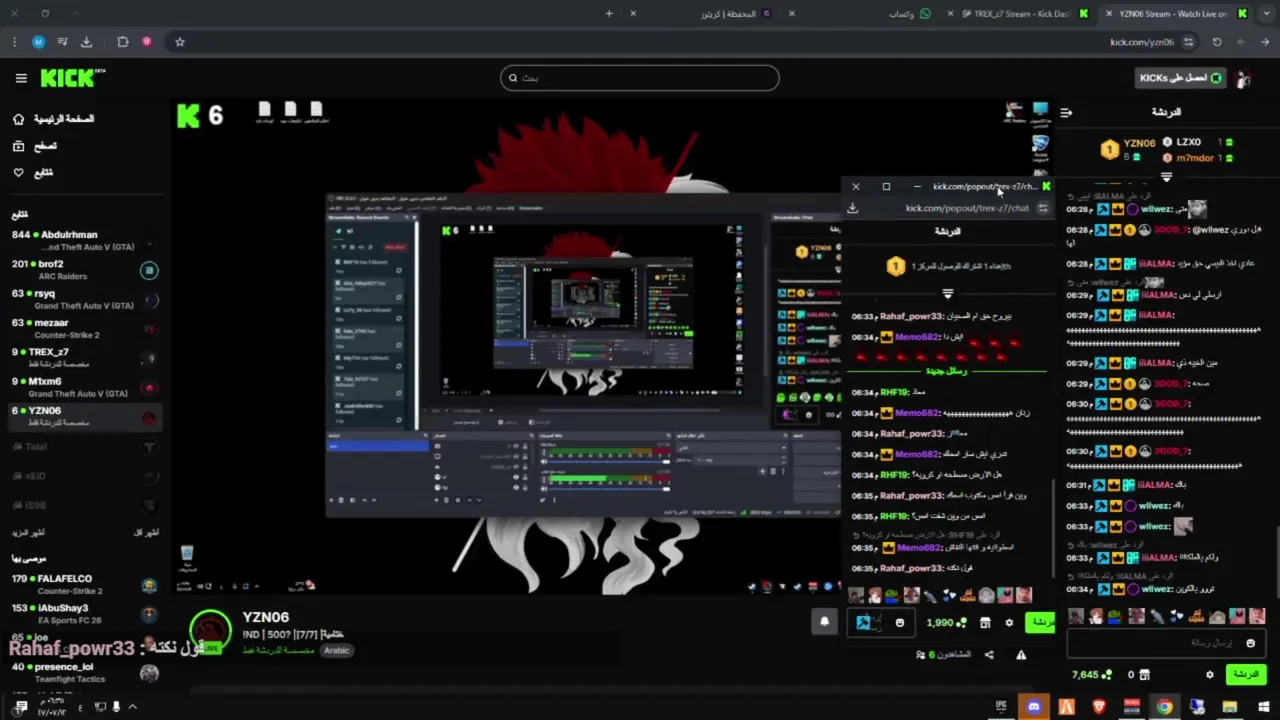Open FALAFELCO recommended channel
Screen dimensions: 1280x720
pos(83,584)
